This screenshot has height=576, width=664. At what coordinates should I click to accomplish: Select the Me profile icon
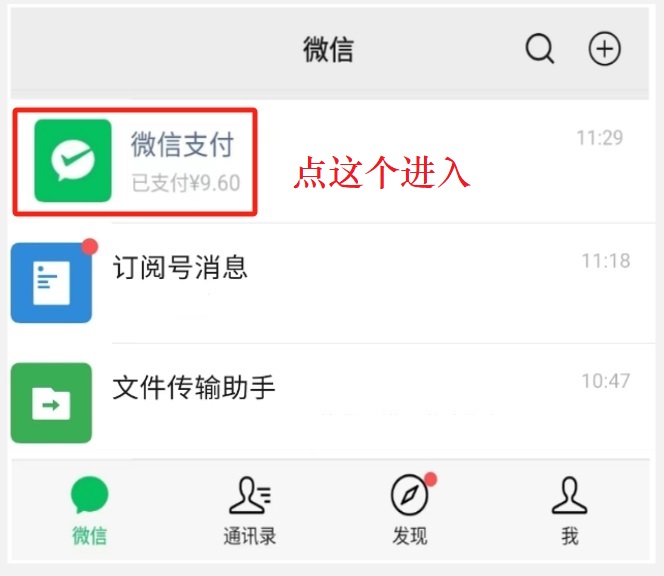pyautogui.click(x=569, y=495)
